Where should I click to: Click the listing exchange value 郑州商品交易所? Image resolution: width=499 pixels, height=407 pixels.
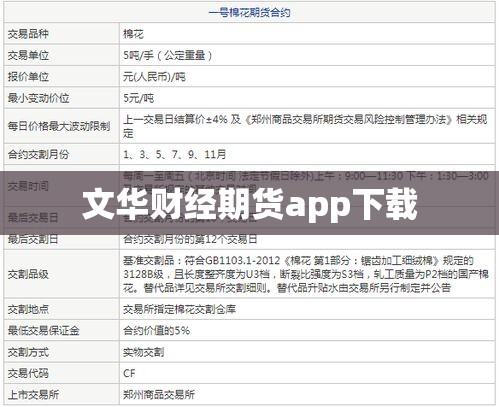(x=159, y=395)
